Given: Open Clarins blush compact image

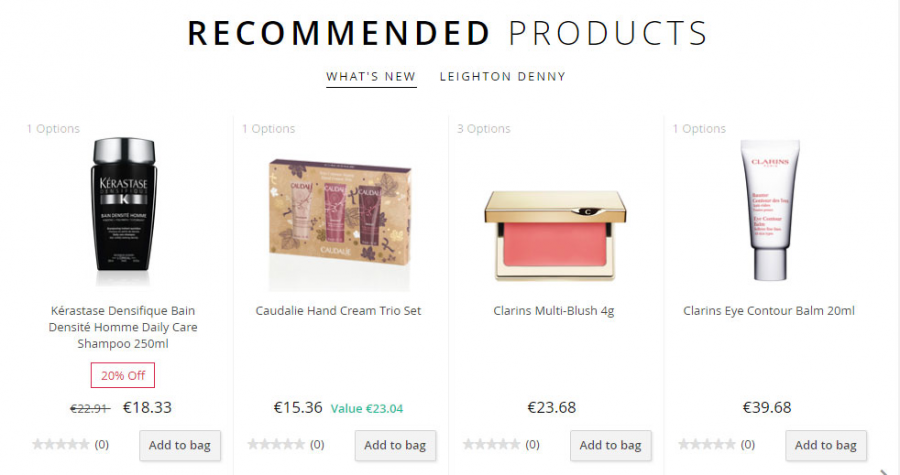Looking at the screenshot, I should coord(554,232).
